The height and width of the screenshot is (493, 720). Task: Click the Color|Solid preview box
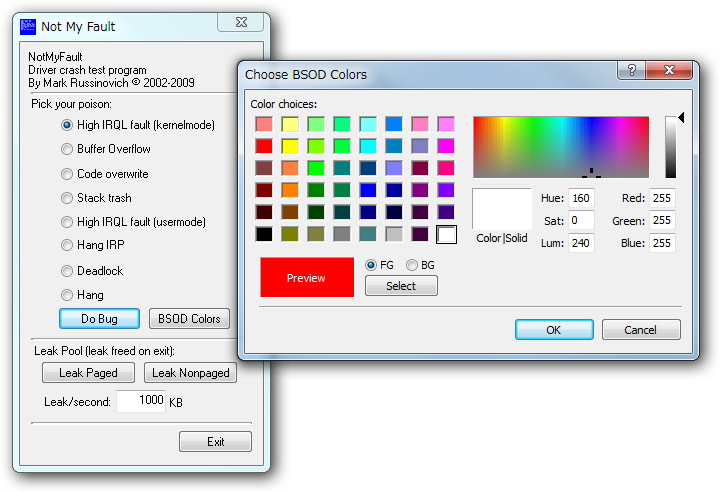(x=501, y=209)
